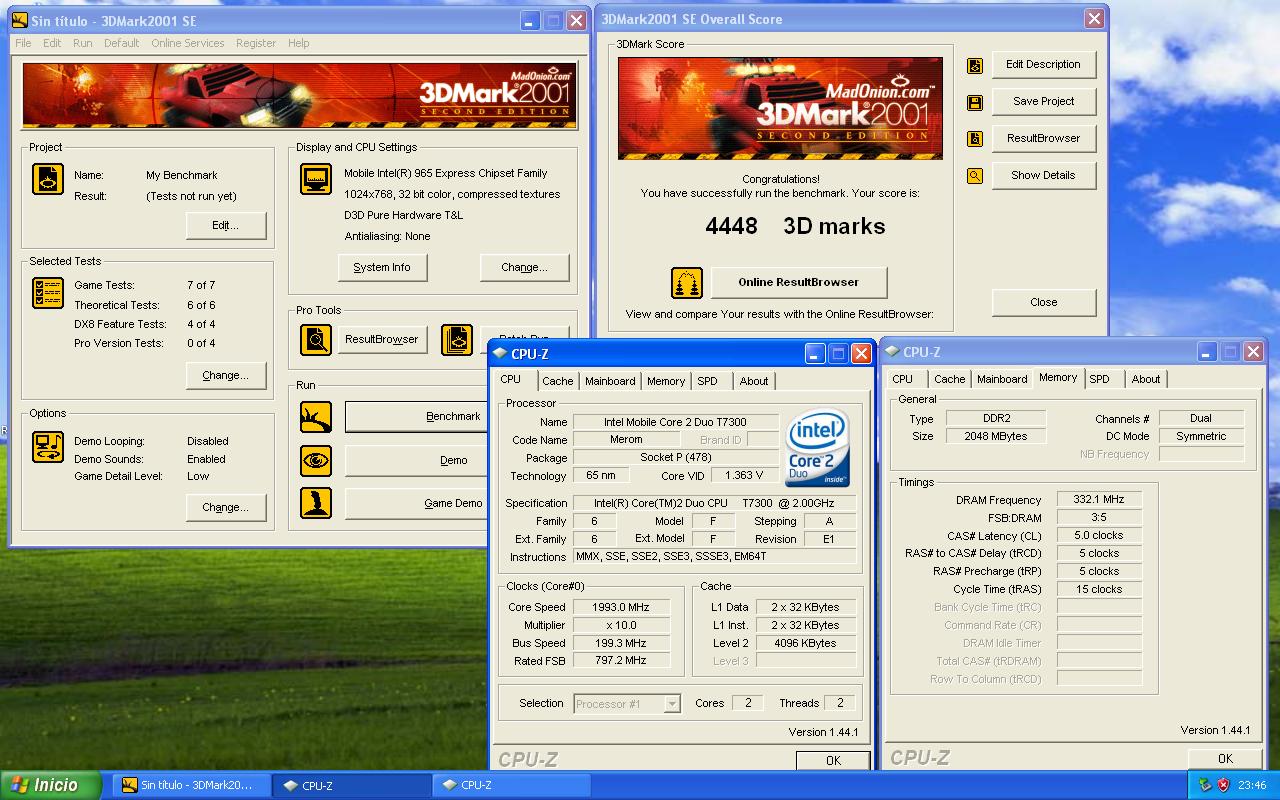Click the Core Speed value 1993.0 MHz
The image size is (1280, 800).
tap(621, 607)
